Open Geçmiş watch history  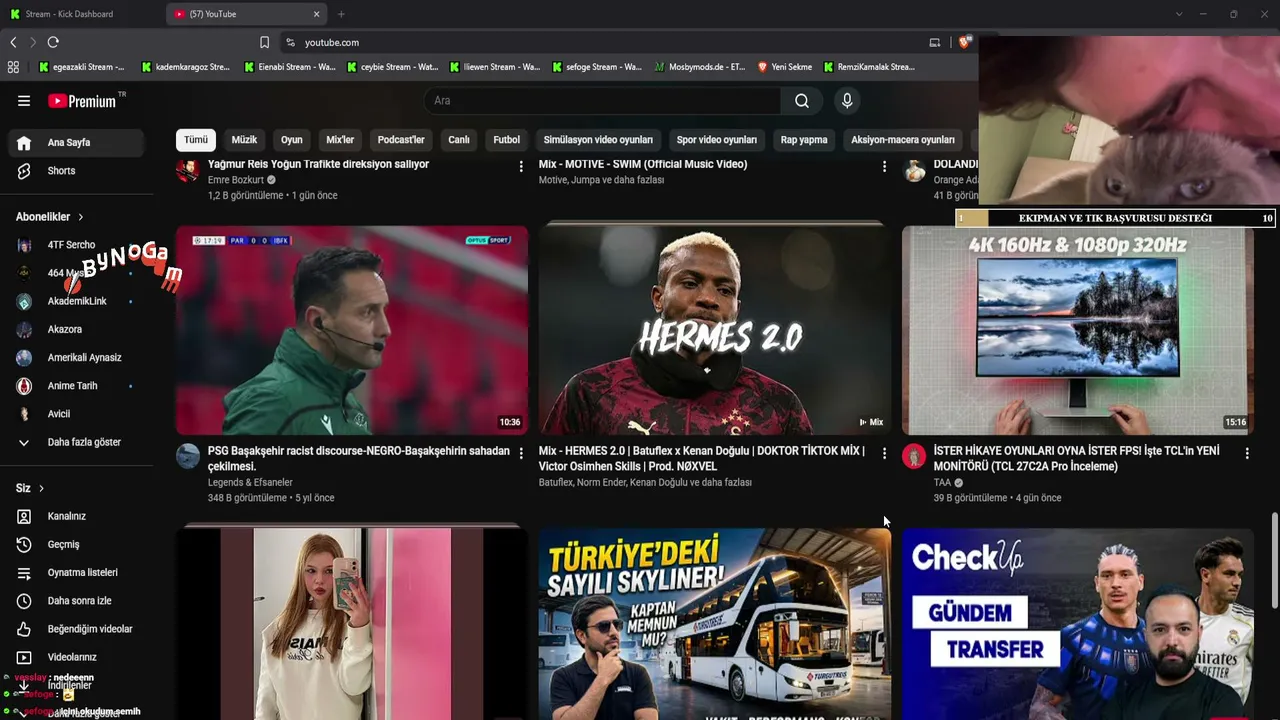77,545
